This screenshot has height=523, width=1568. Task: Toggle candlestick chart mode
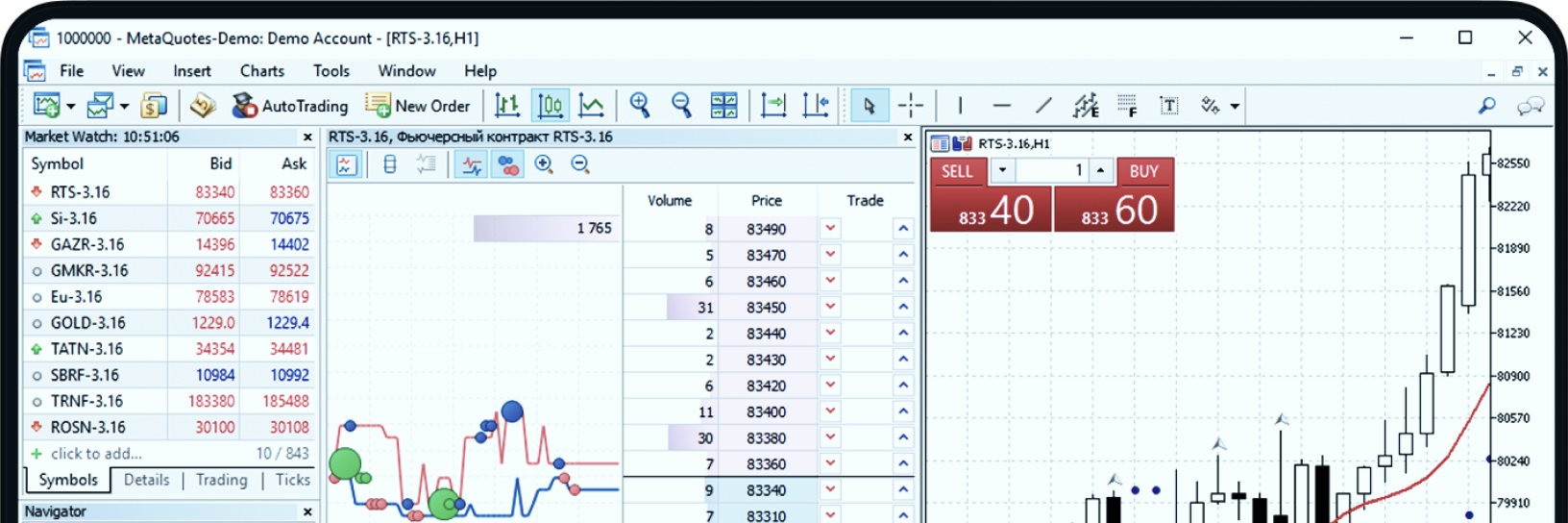click(550, 106)
